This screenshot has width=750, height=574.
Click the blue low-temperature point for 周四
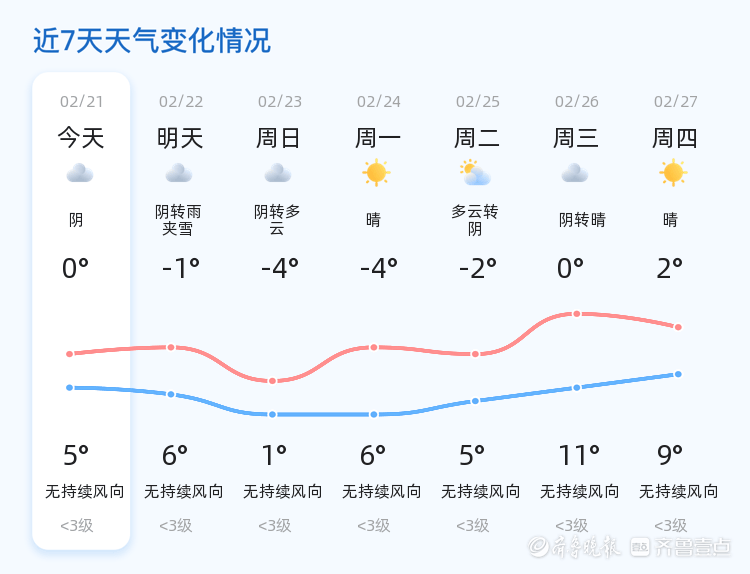tap(678, 374)
